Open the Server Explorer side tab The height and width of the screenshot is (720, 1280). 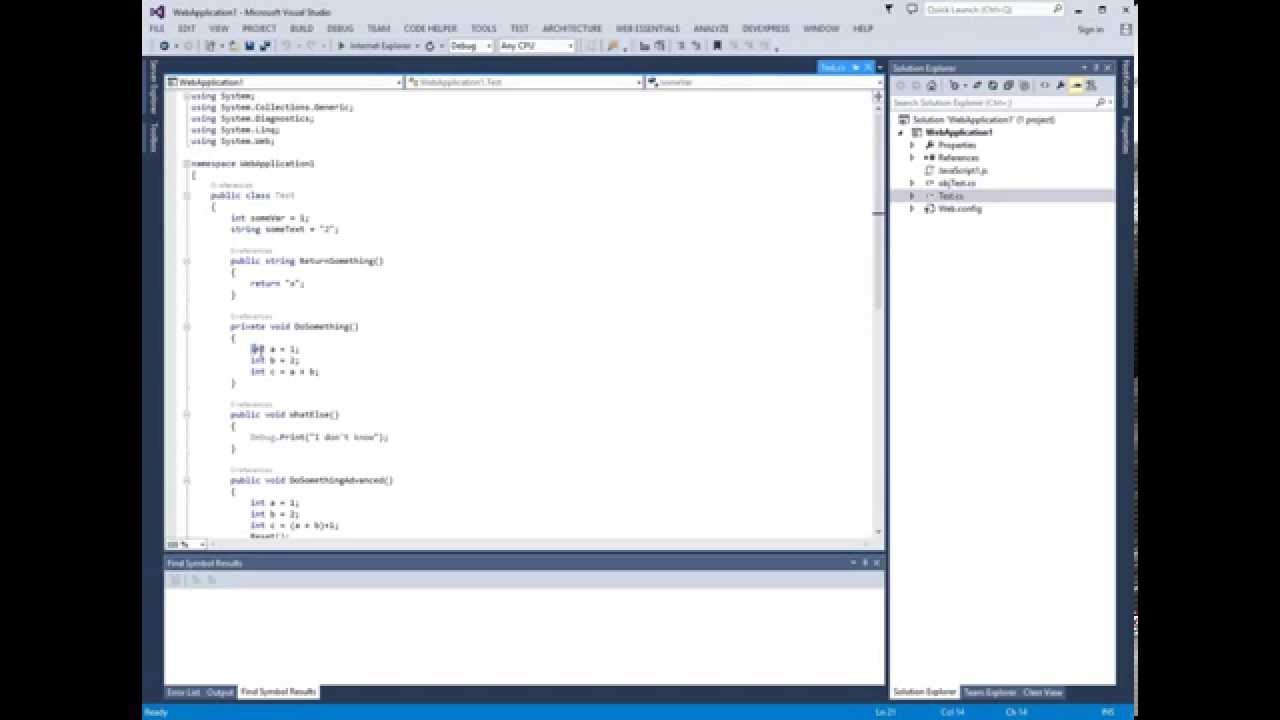153,86
